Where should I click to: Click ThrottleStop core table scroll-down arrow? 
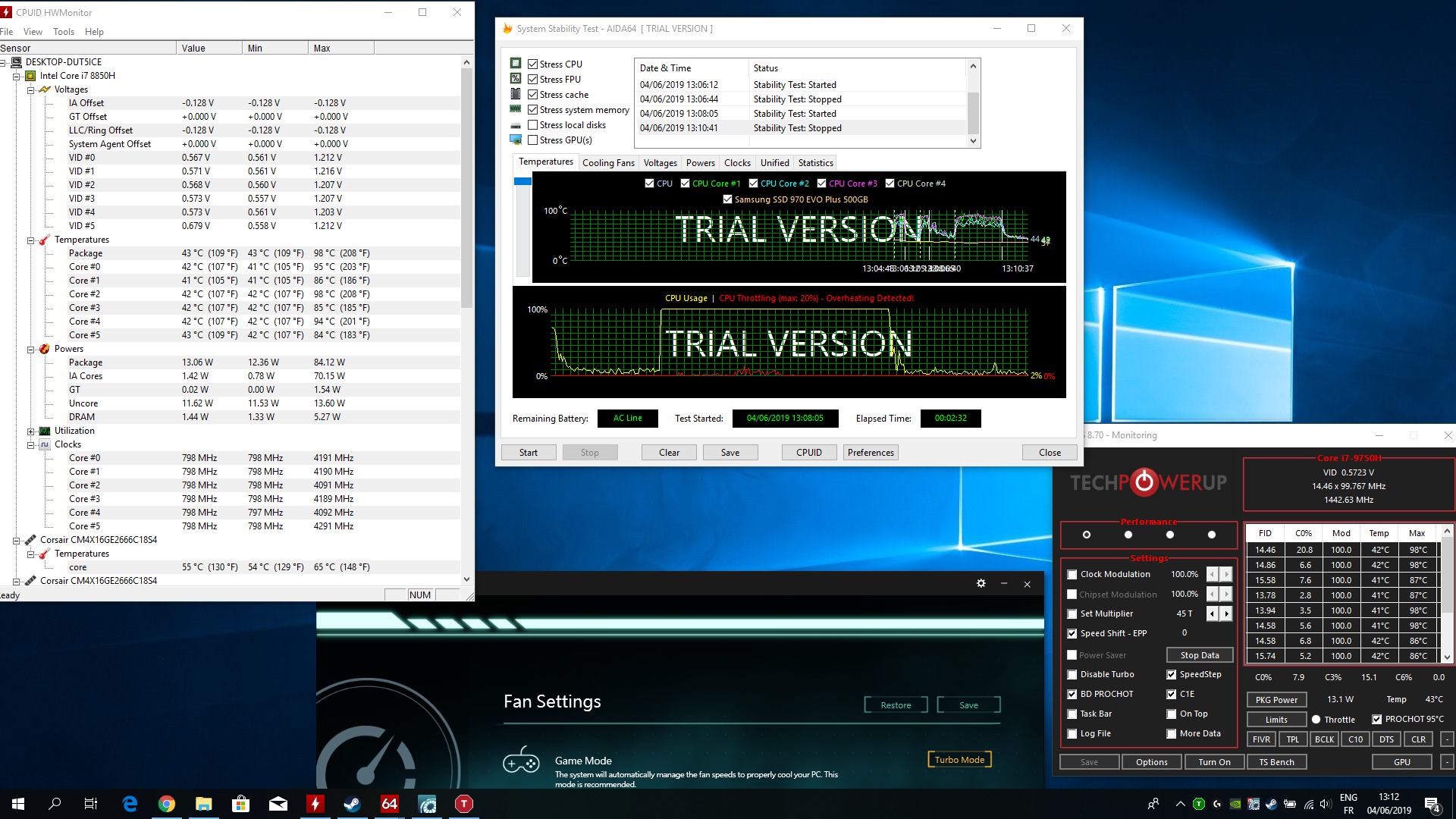click(1447, 657)
